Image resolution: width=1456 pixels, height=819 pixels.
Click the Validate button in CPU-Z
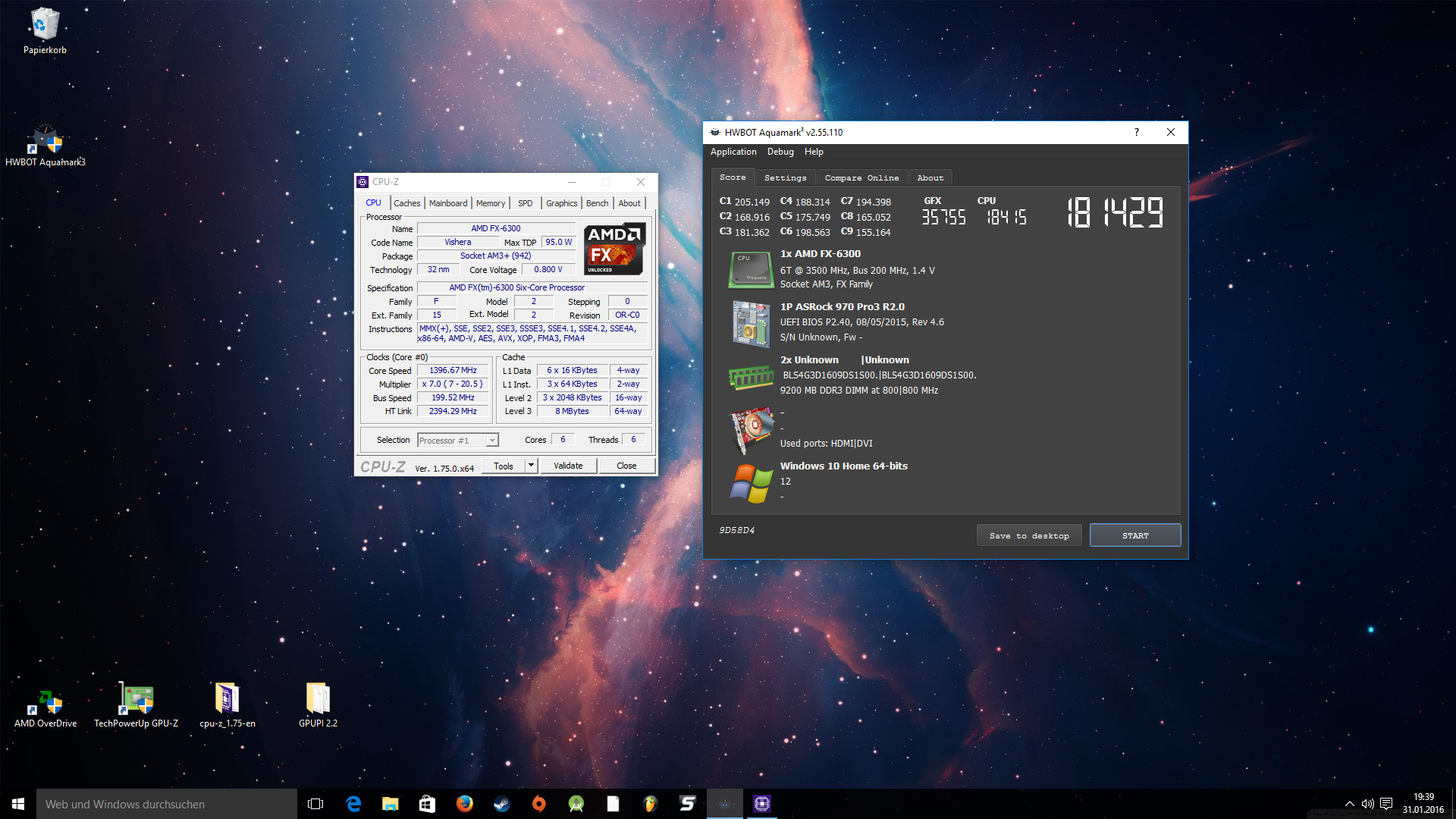568,466
